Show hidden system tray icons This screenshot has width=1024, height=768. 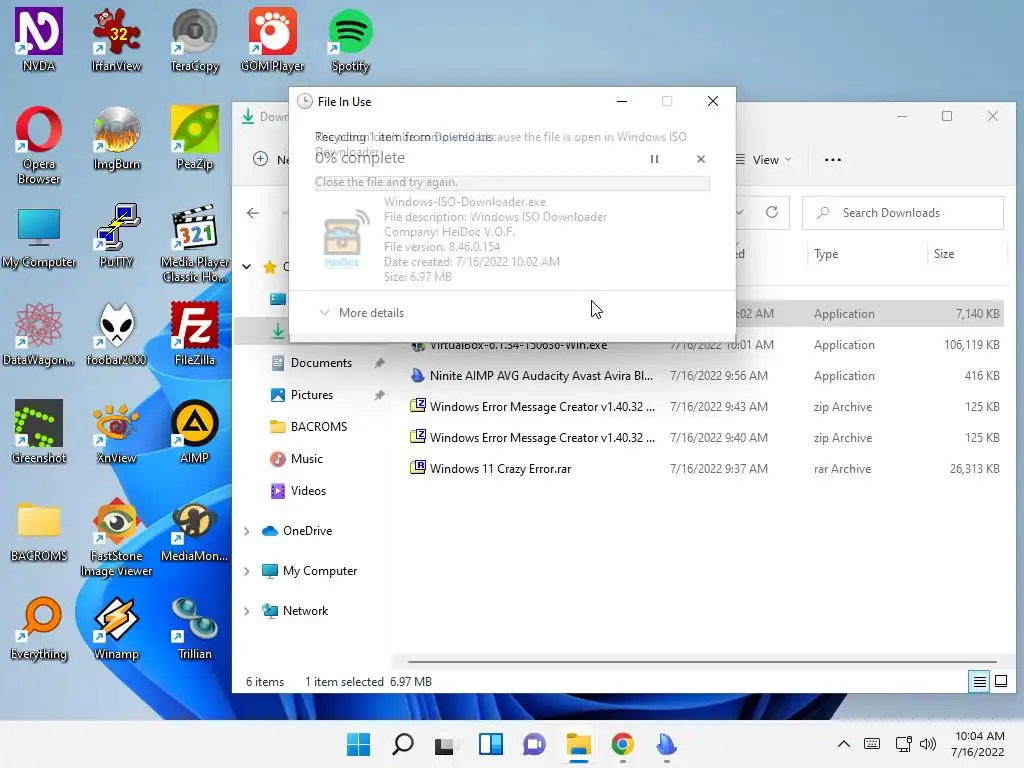click(844, 744)
